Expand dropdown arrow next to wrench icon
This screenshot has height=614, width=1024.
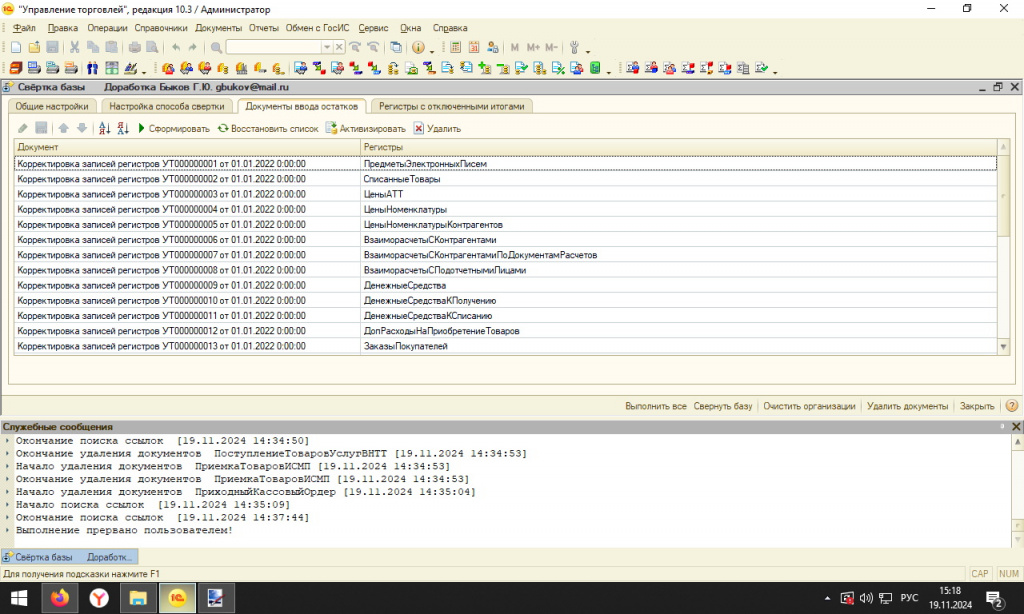point(588,50)
